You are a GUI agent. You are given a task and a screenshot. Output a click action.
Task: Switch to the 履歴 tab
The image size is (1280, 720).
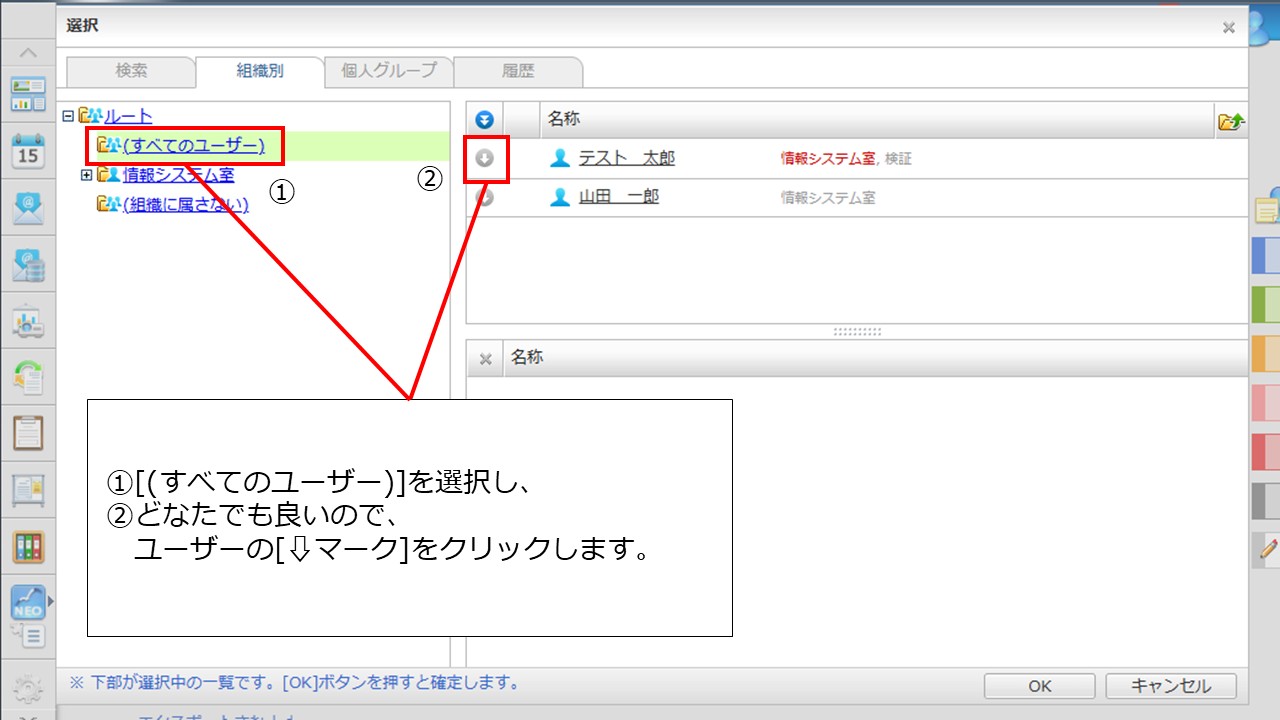(518, 71)
